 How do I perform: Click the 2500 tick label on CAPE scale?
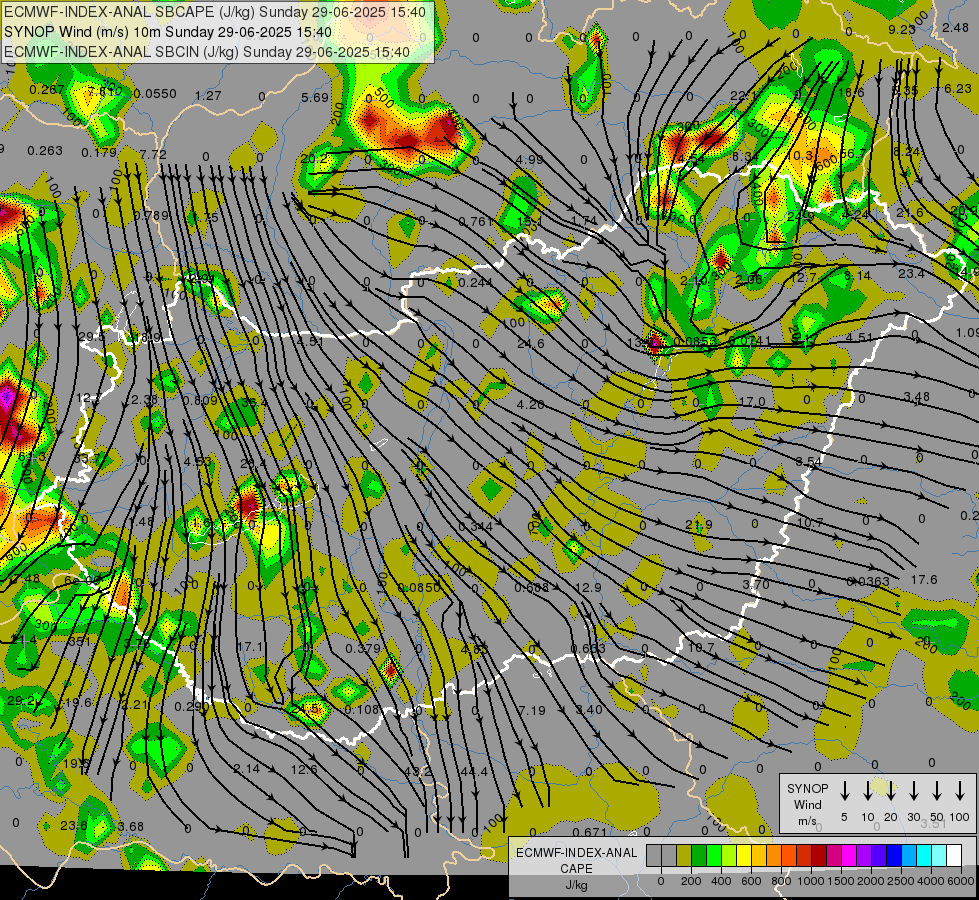point(901,881)
